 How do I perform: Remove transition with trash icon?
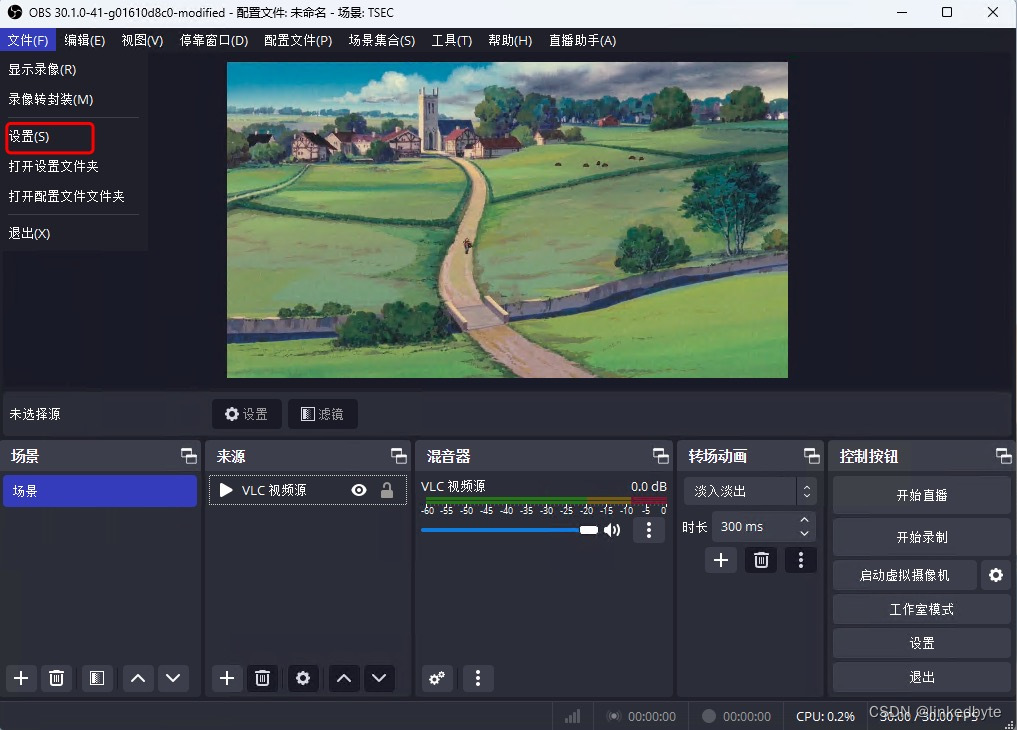point(761,560)
